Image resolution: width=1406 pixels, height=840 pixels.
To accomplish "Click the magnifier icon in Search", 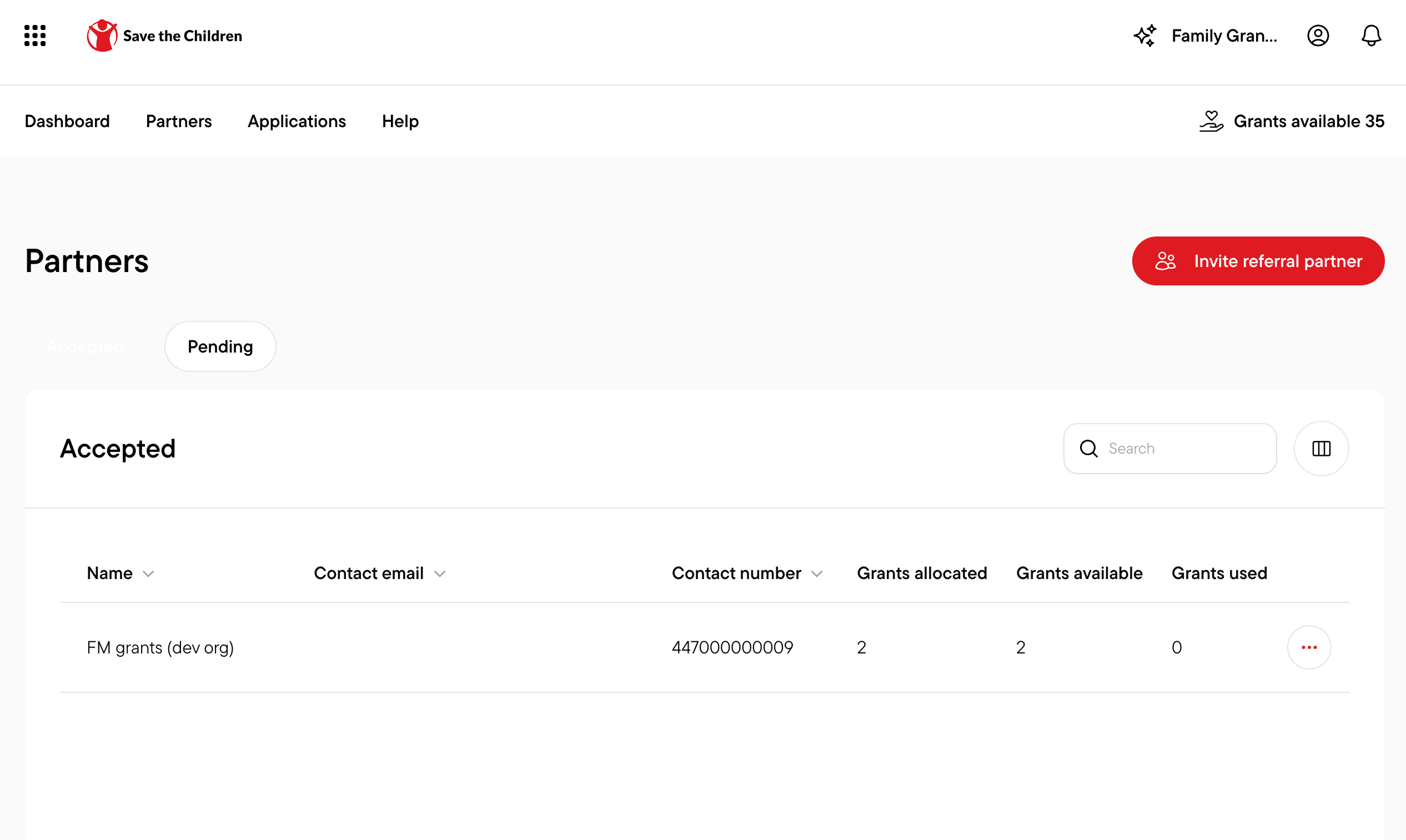I will coord(1088,448).
